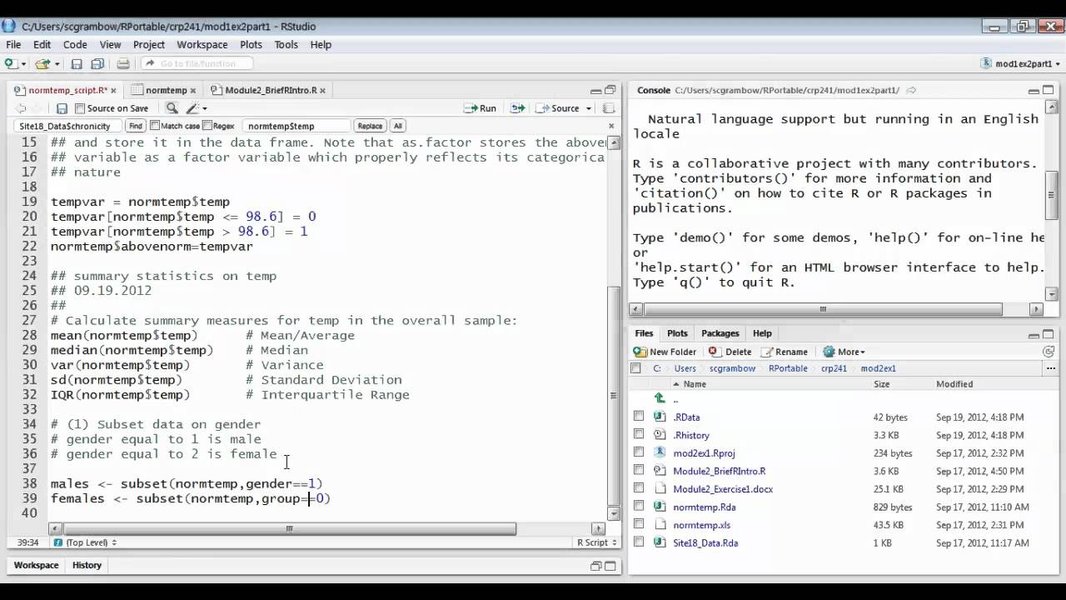
Task: Open the Module2_Exercise1.docx file link
Action: [x=723, y=489]
